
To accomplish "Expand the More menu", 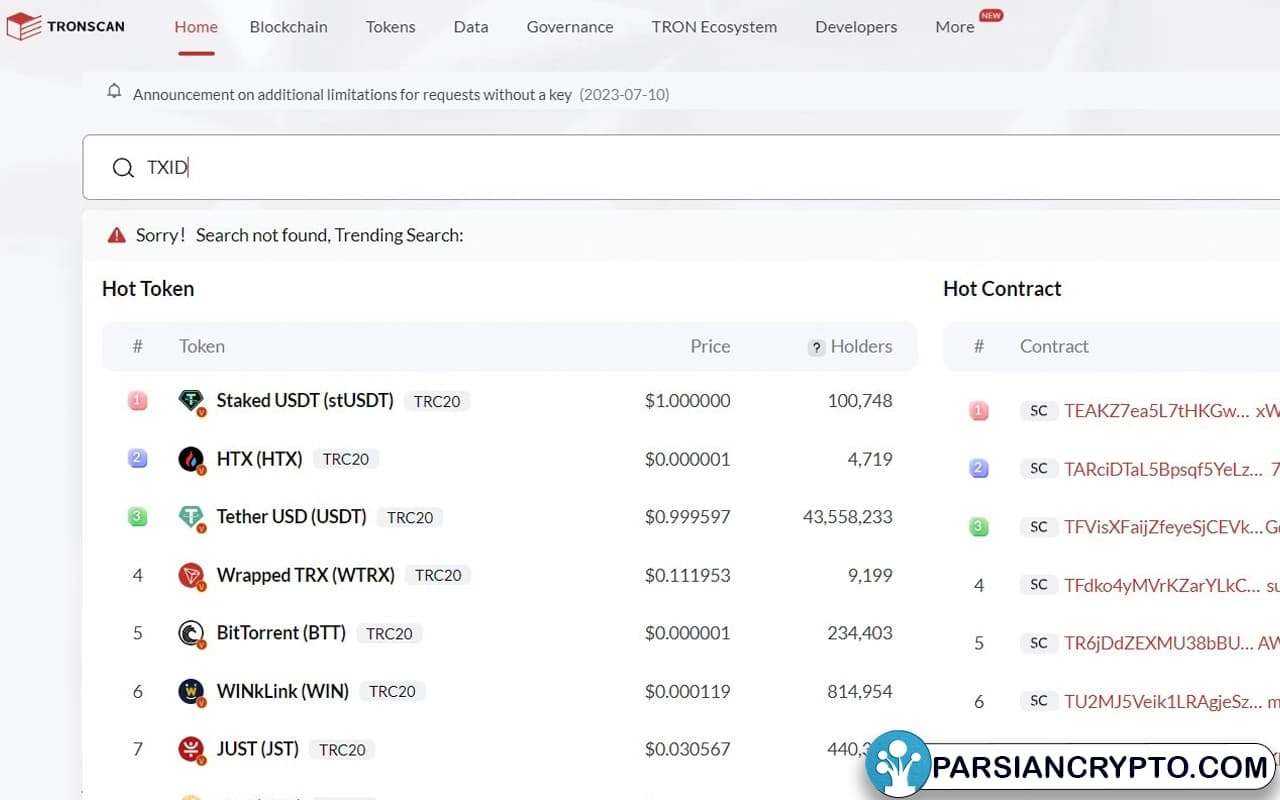I will (x=955, y=27).
